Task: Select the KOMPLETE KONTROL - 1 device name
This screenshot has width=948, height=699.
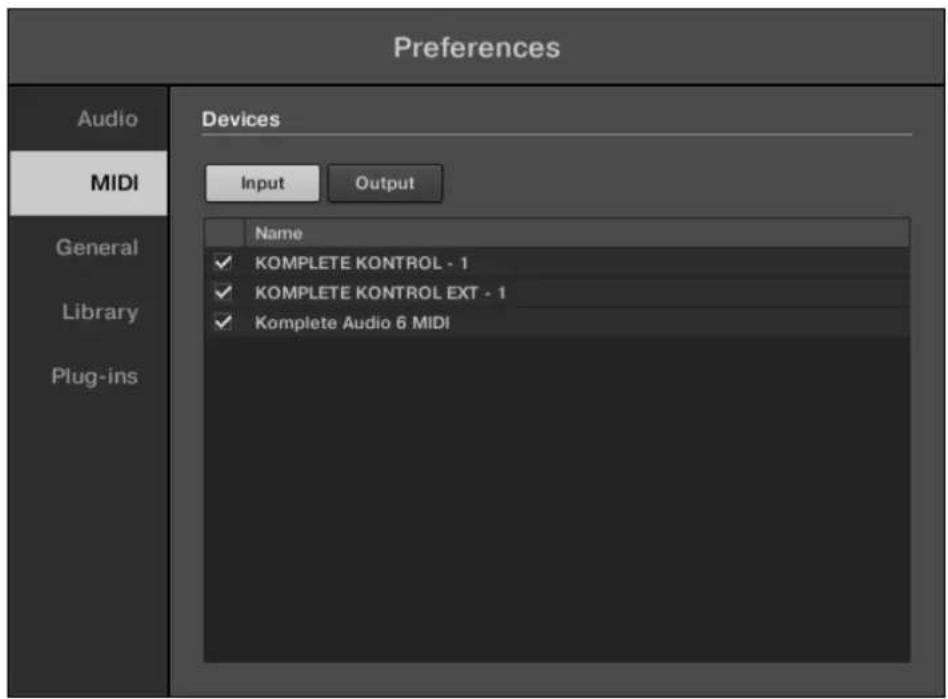Action: (x=361, y=263)
